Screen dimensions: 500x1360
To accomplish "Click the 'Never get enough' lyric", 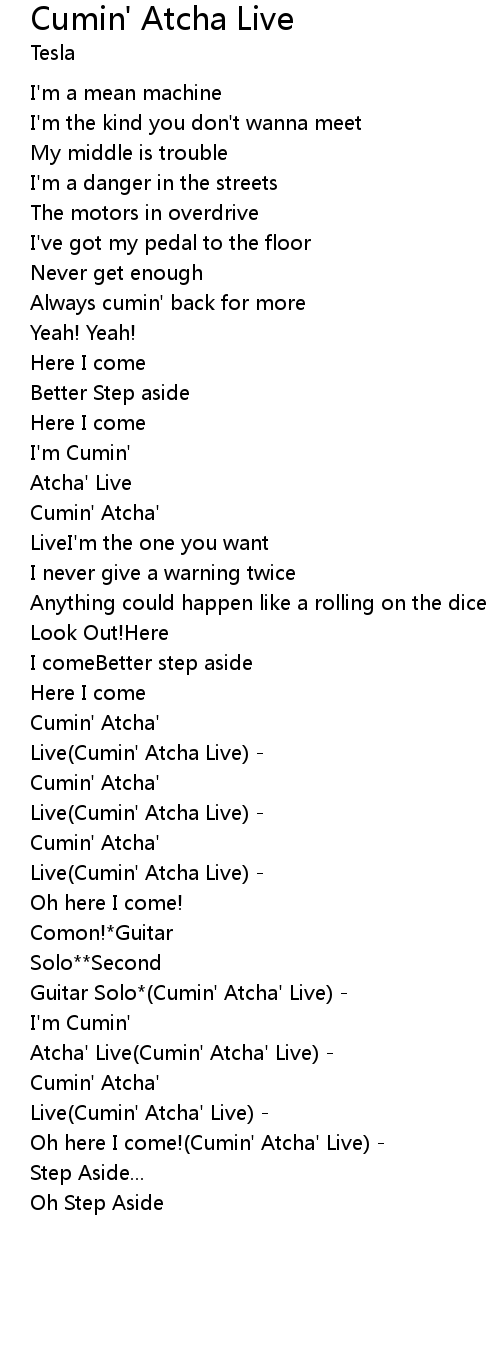I will [x=116, y=273].
